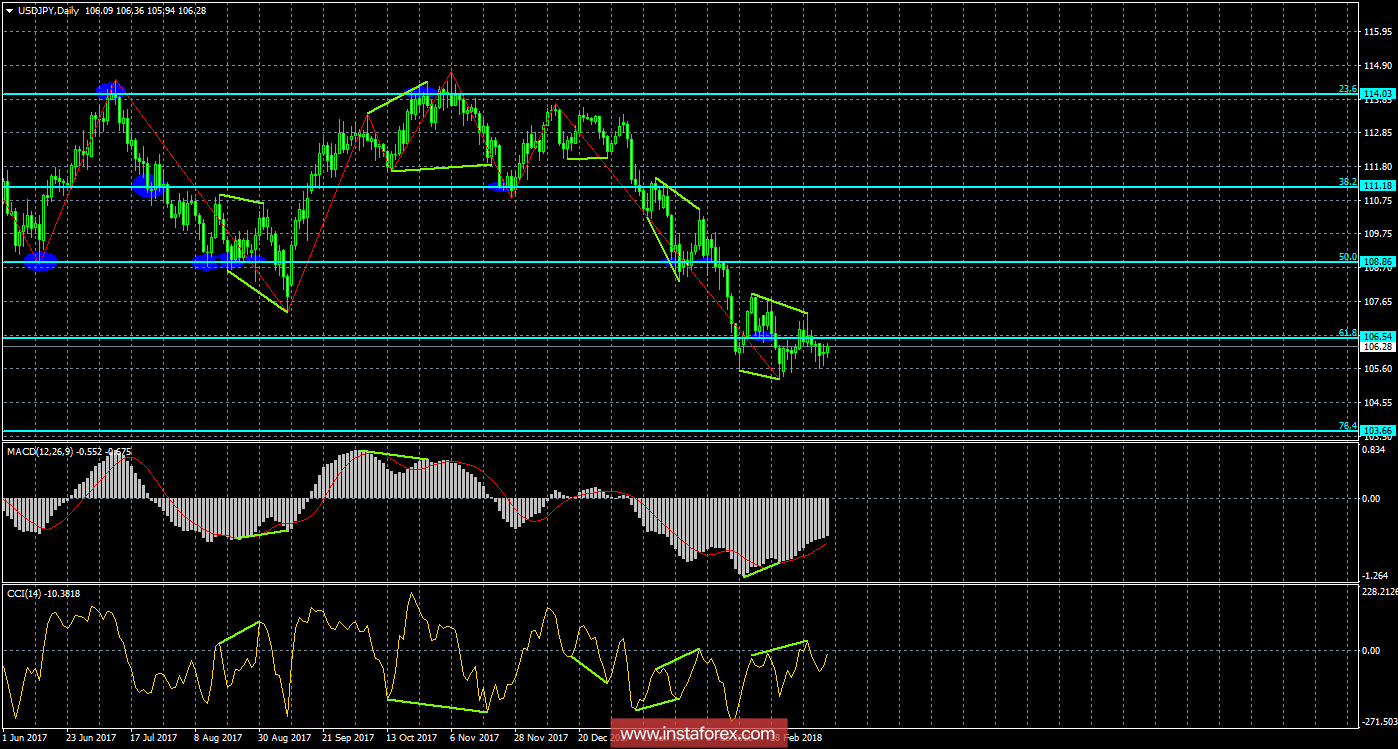
Task: Click the 1 Jun 2017 date label
Action: pos(27,739)
